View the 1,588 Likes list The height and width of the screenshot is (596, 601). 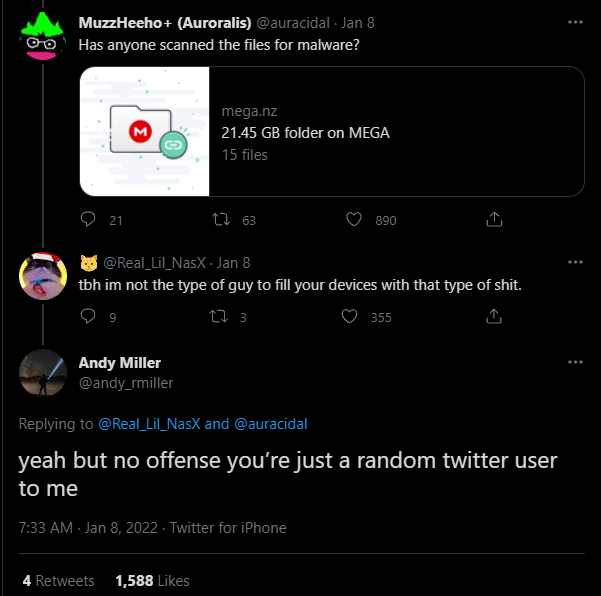tap(152, 581)
